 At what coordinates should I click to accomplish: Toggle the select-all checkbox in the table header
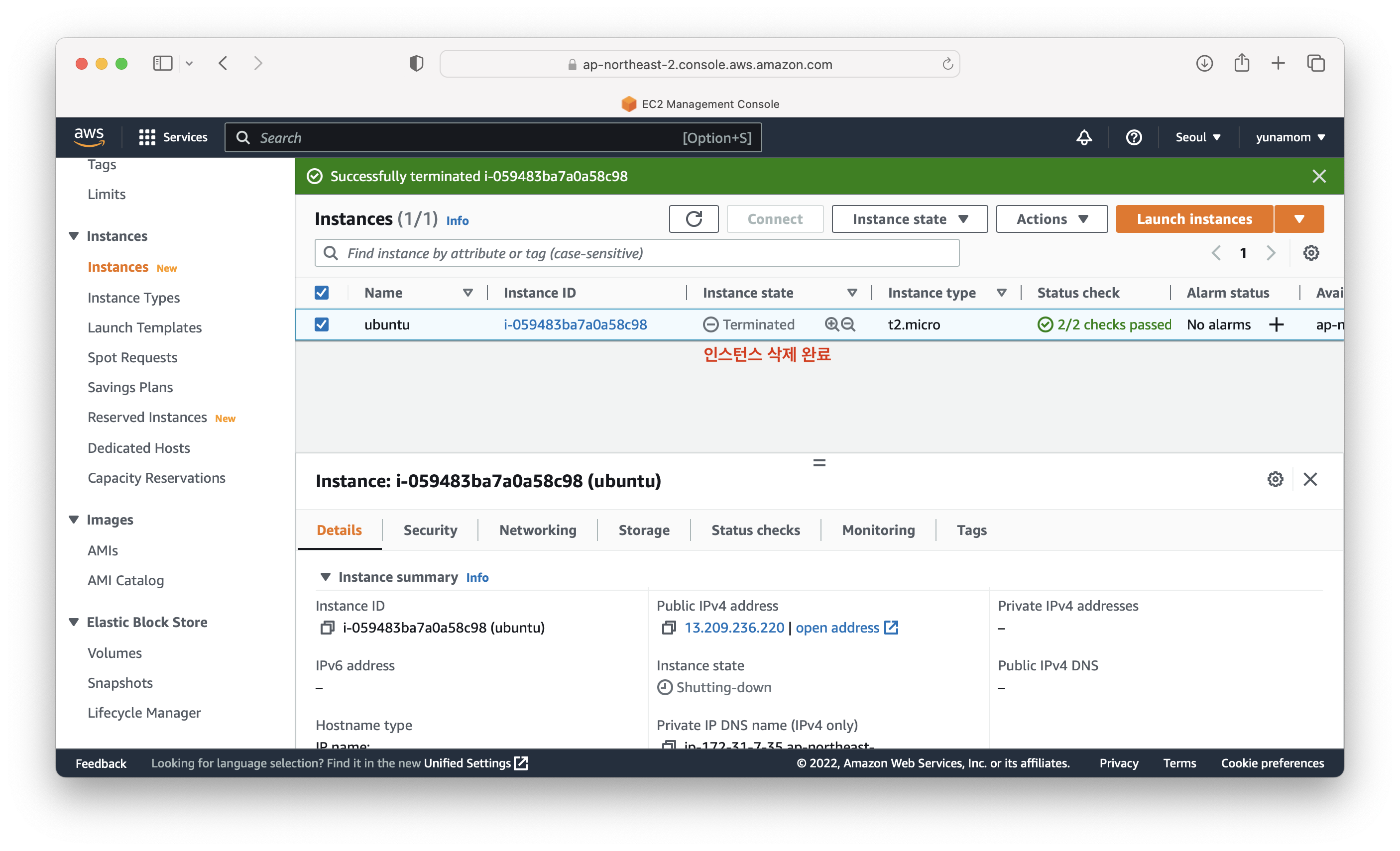322,293
